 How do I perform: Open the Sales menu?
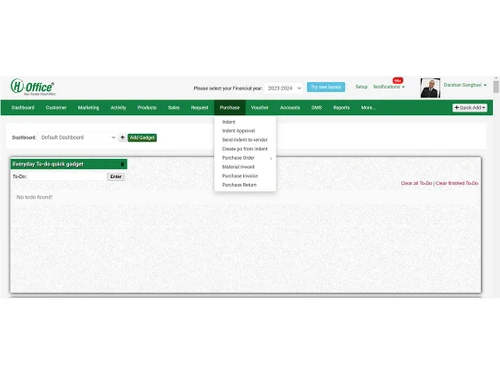(x=174, y=108)
